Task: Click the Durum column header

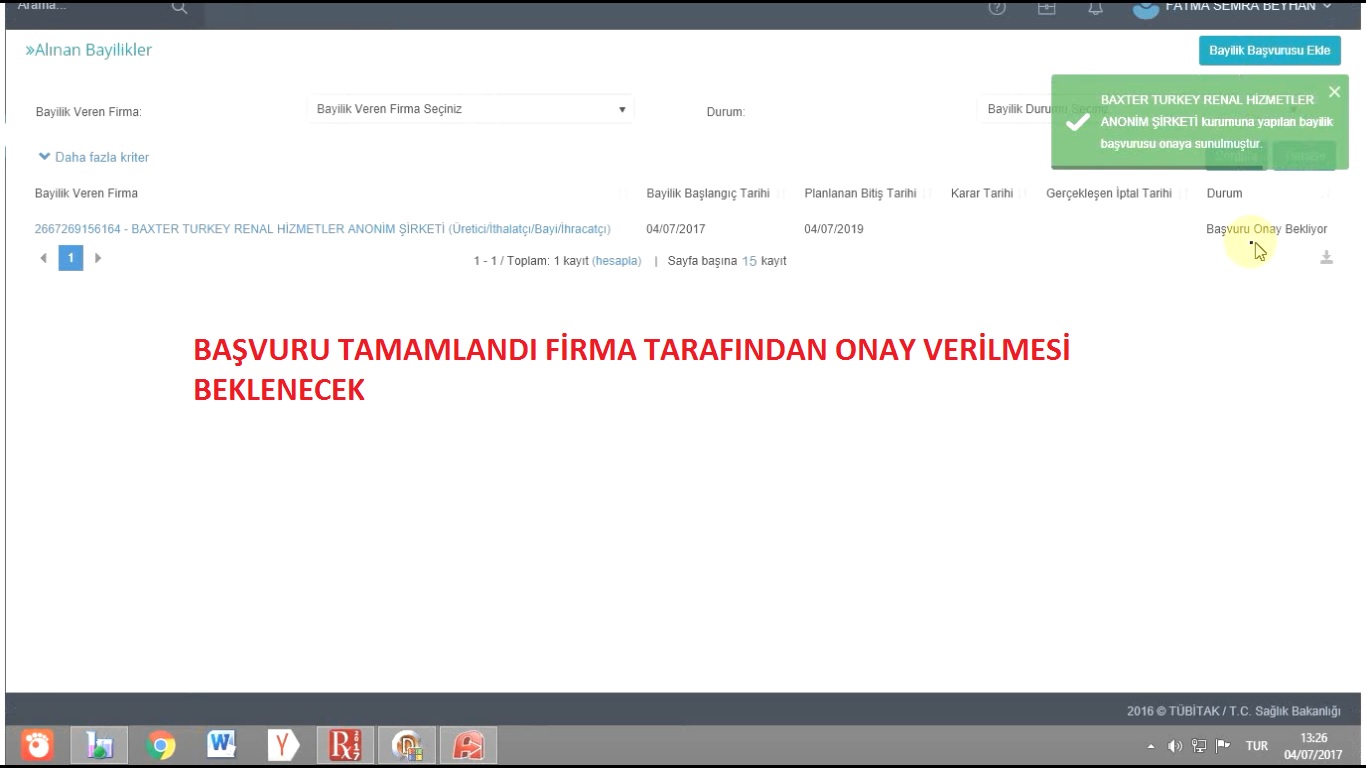Action: tap(1224, 193)
